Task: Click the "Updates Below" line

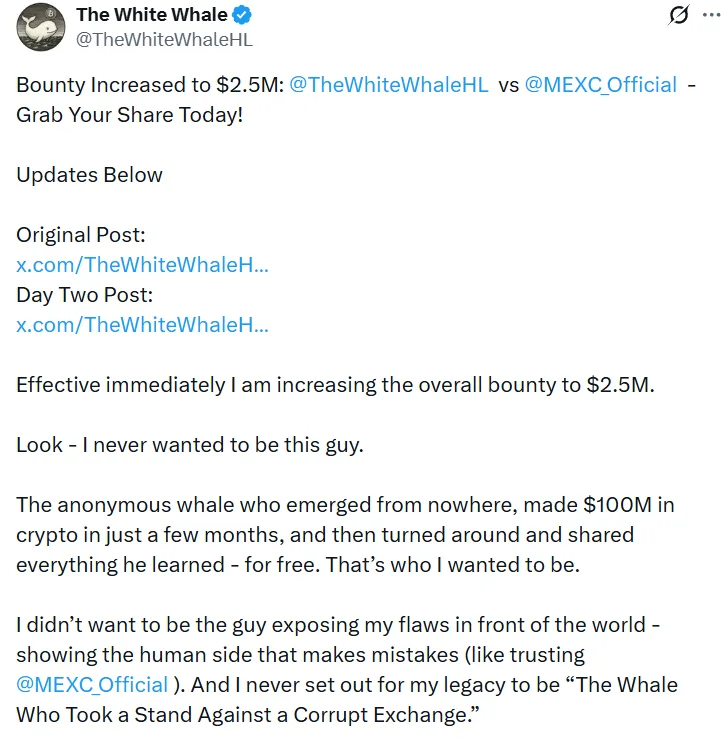Action: 89,175
